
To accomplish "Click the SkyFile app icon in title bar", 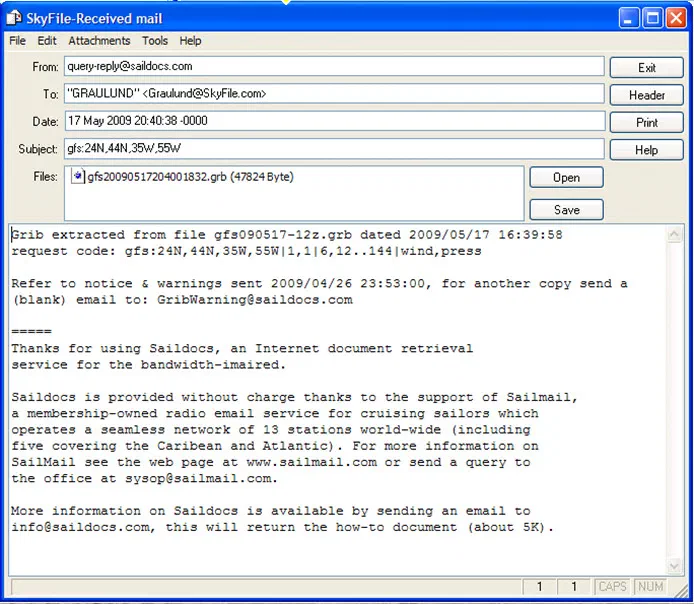I will [x=14, y=18].
